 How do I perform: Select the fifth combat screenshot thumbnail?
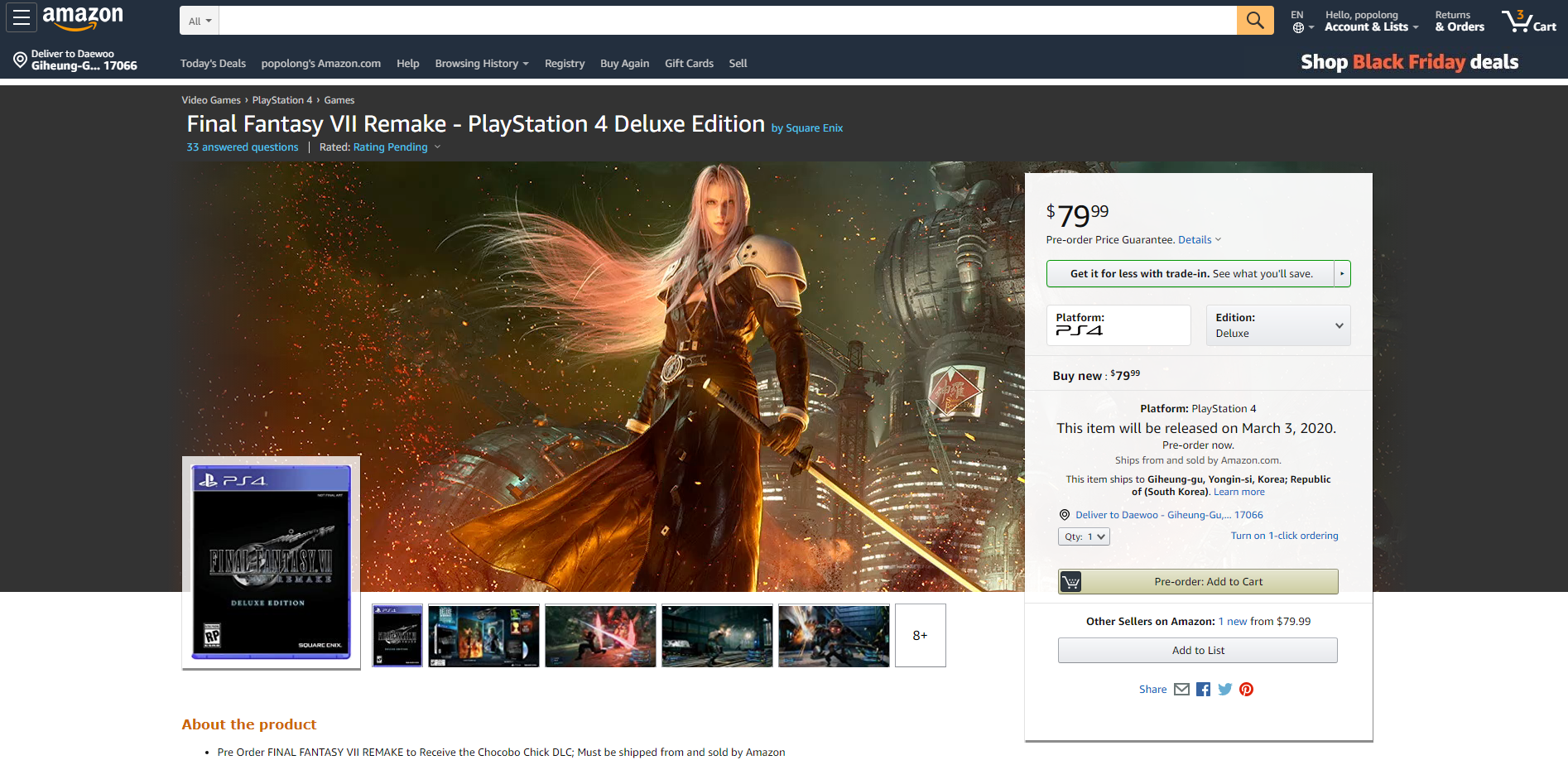pyautogui.click(x=834, y=636)
